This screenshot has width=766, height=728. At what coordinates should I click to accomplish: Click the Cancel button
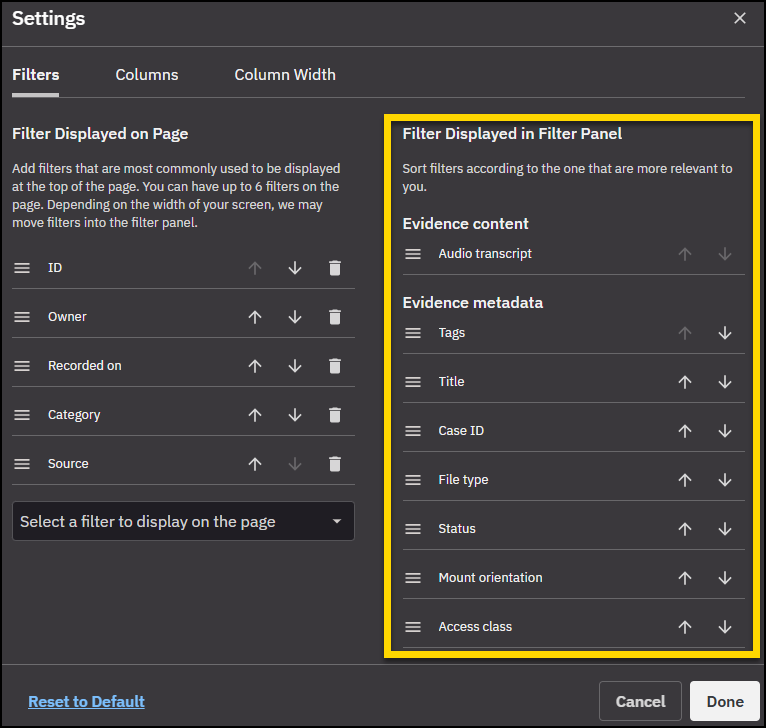pos(640,702)
